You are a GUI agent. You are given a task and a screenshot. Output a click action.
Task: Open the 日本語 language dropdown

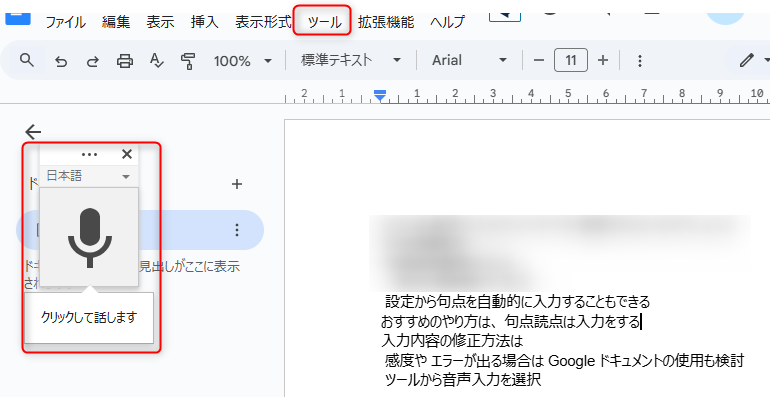(88, 176)
